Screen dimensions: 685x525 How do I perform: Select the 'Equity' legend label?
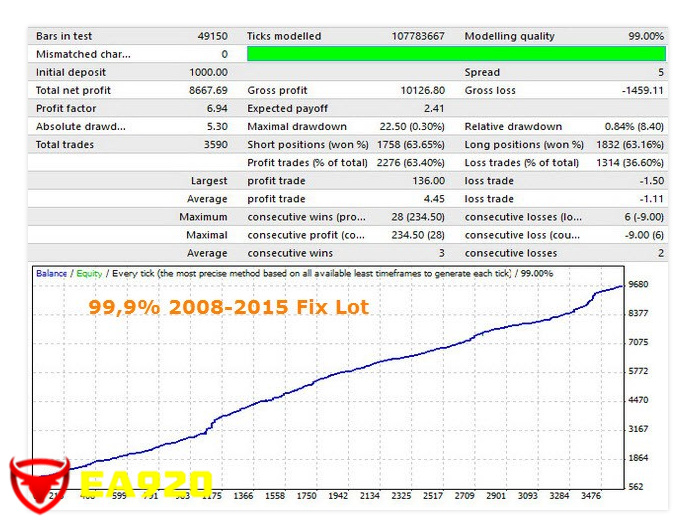(89, 273)
